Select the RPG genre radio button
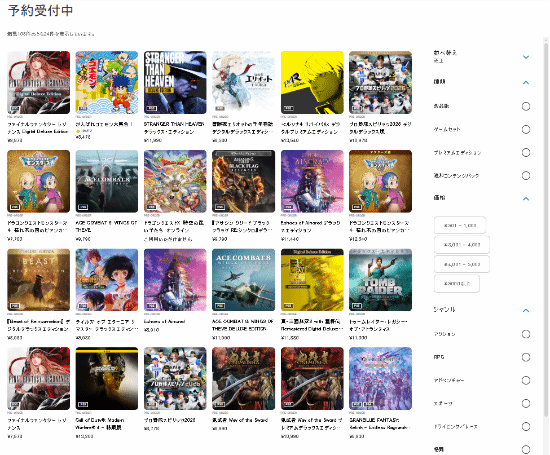The width and height of the screenshot is (550, 455). coord(525,357)
